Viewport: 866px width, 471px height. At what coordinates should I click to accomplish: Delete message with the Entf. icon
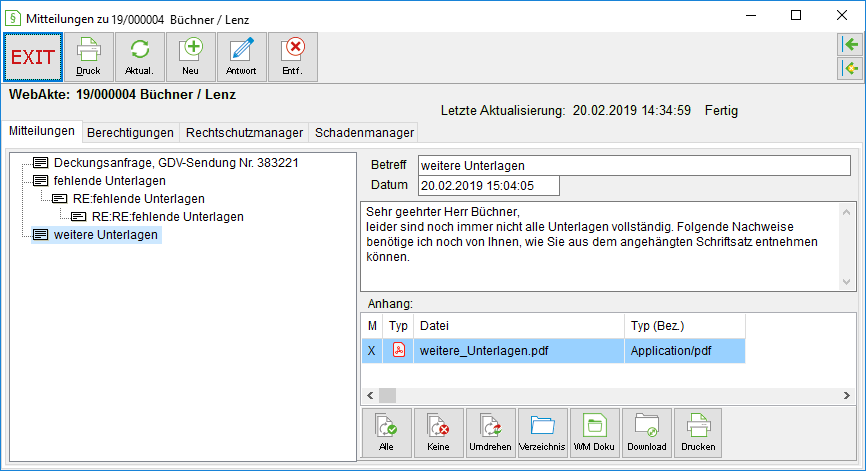point(293,57)
